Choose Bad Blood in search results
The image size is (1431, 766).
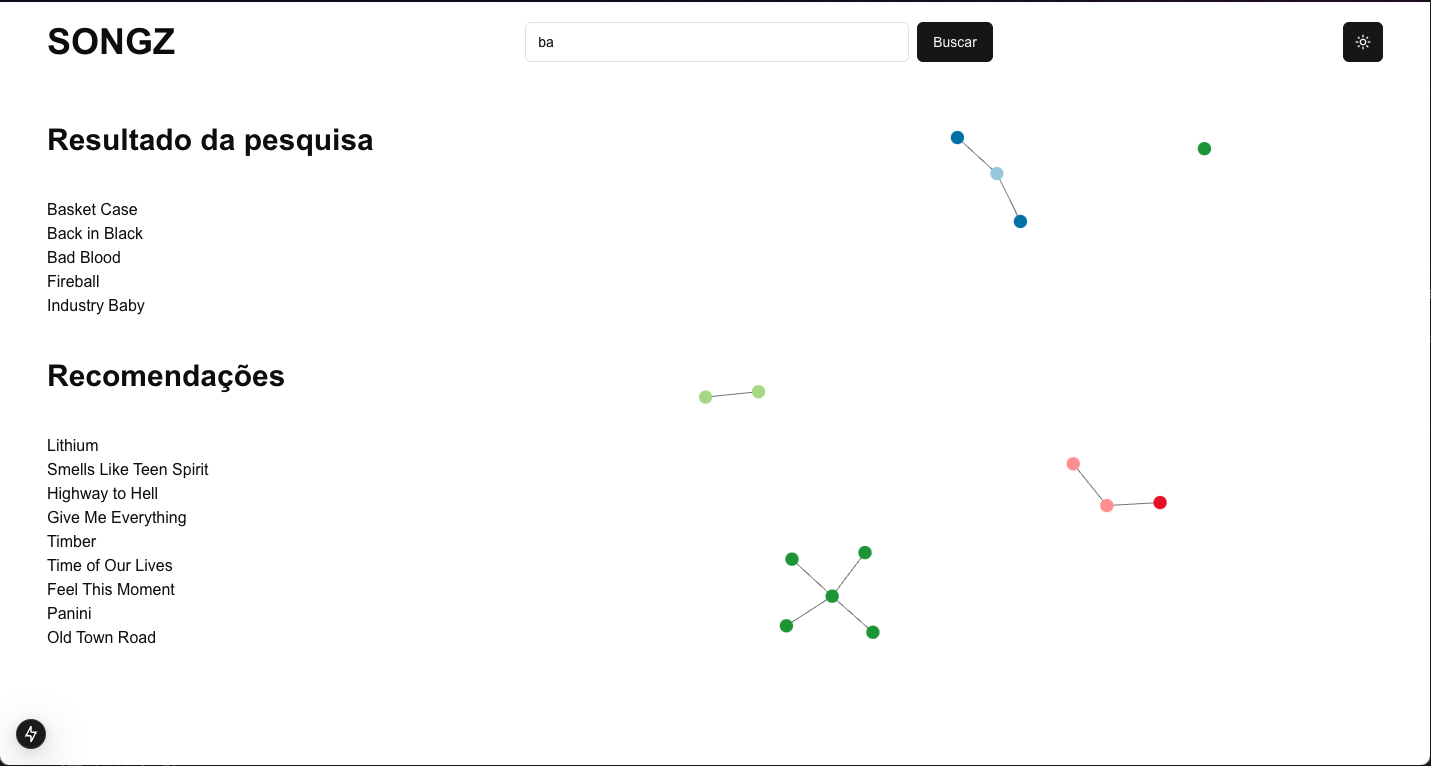(84, 257)
